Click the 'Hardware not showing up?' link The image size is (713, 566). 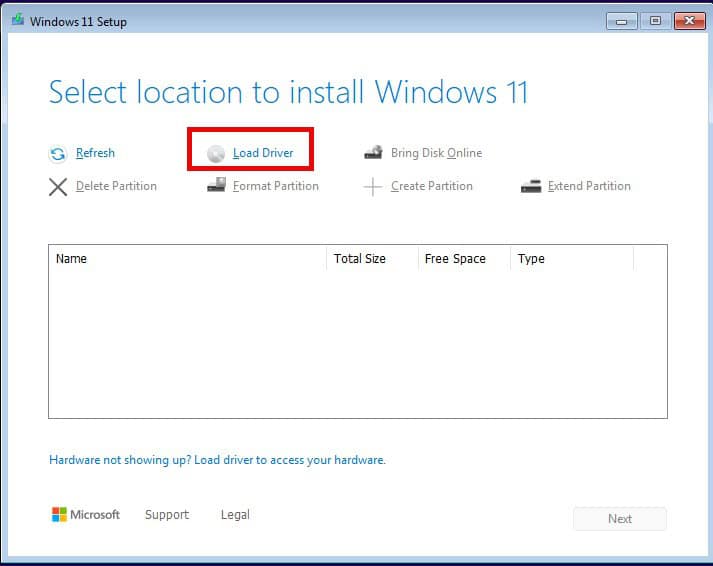(217, 460)
